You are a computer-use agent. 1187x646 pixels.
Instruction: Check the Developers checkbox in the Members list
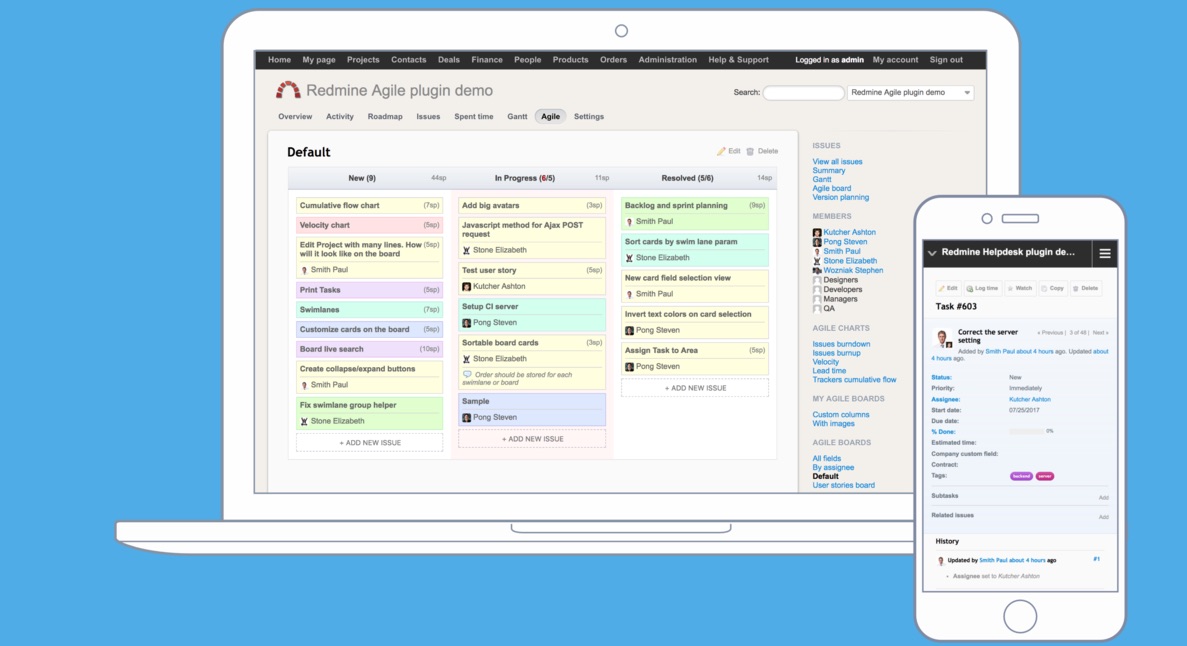point(817,290)
